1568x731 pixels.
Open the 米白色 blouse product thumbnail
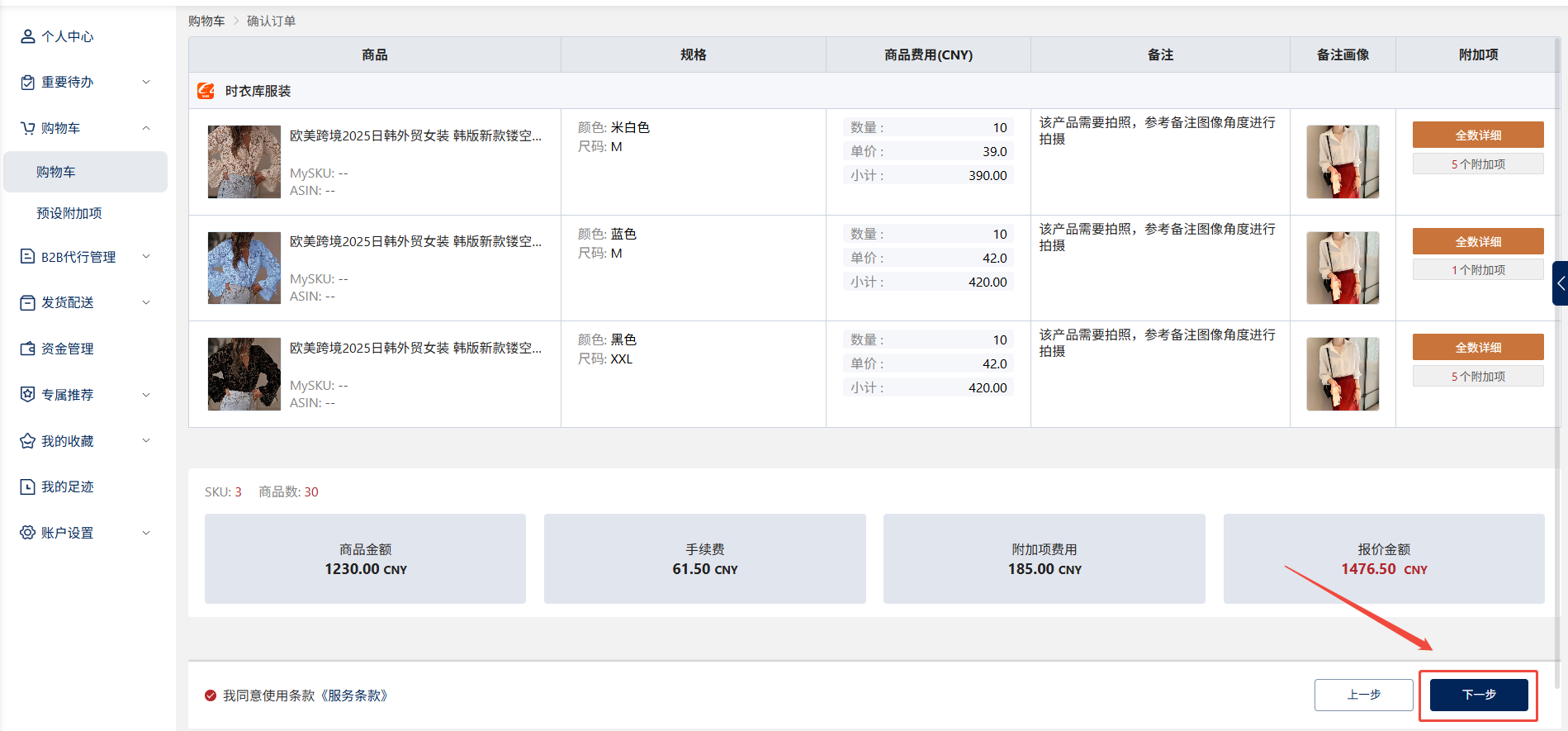point(244,162)
